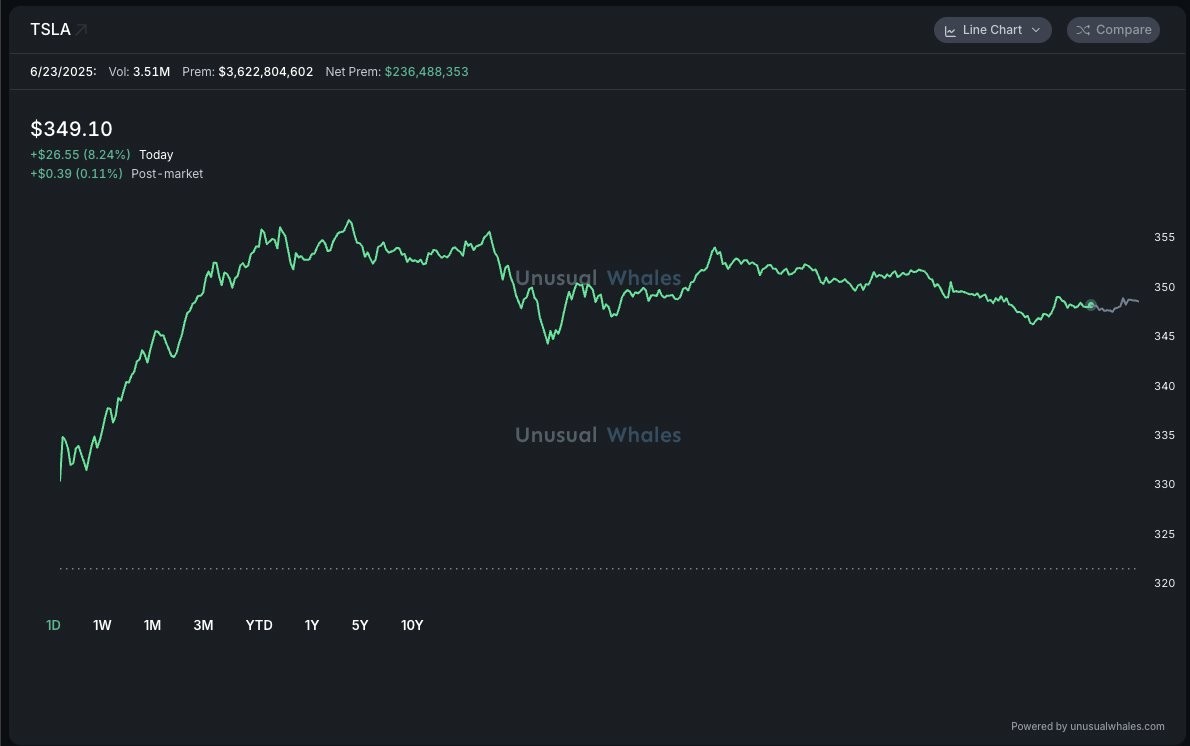Click the Vol value 3.51M

click(x=151, y=72)
